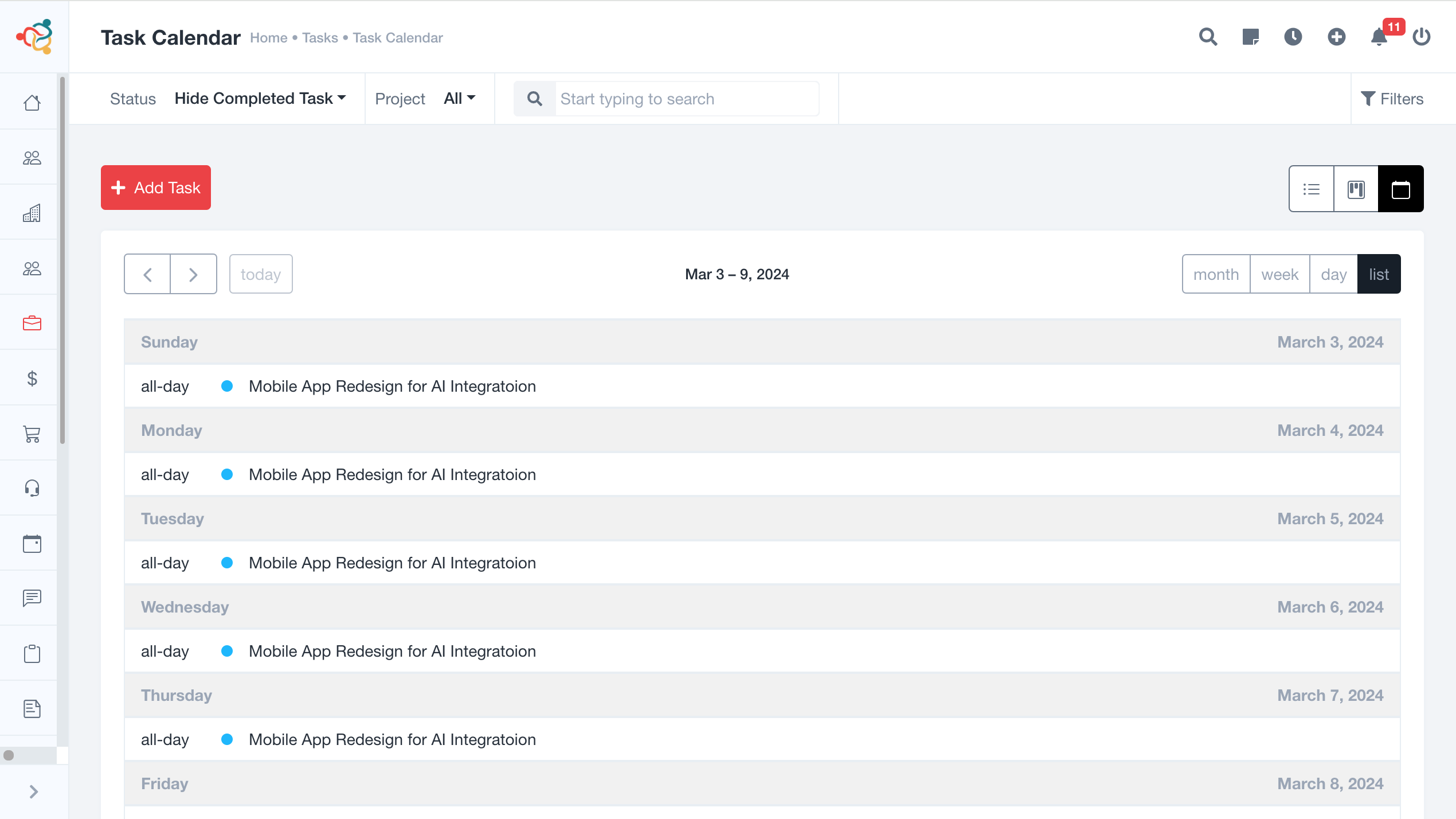Expand the Hide Completed Task status dropdown
The image size is (1456, 819).
[260, 99]
